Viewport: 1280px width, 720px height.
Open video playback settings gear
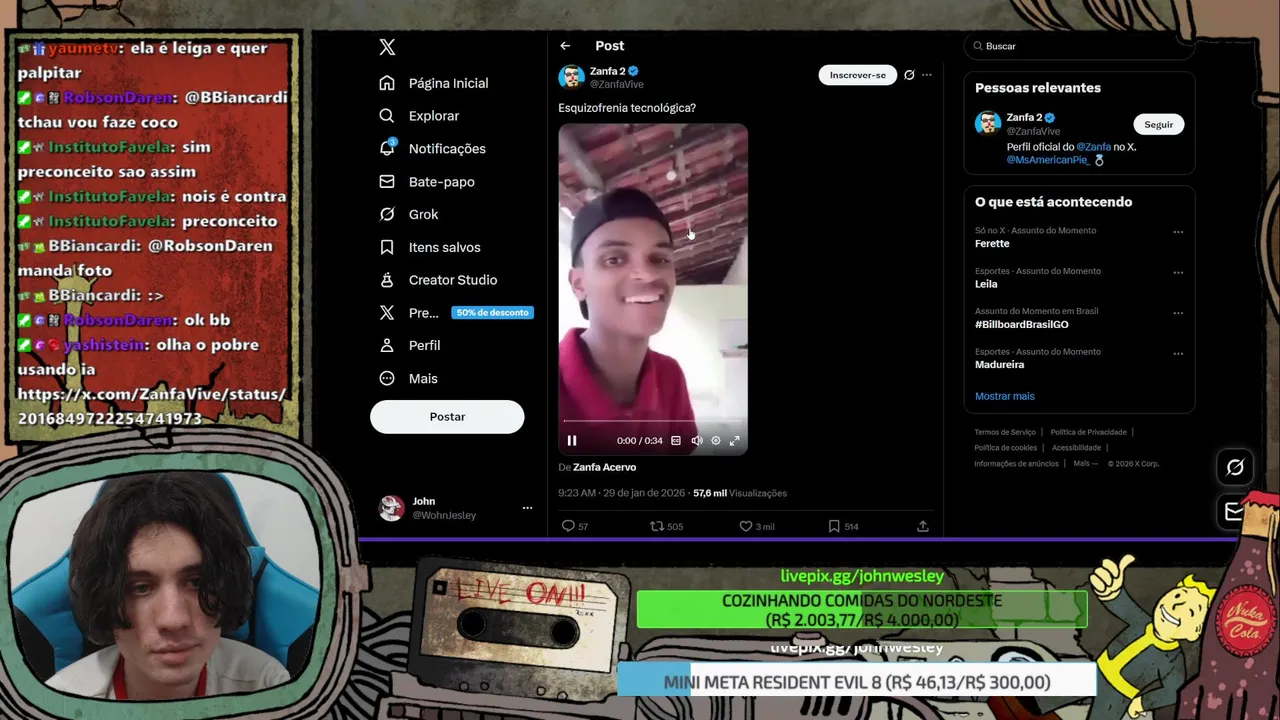pyautogui.click(x=716, y=441)
